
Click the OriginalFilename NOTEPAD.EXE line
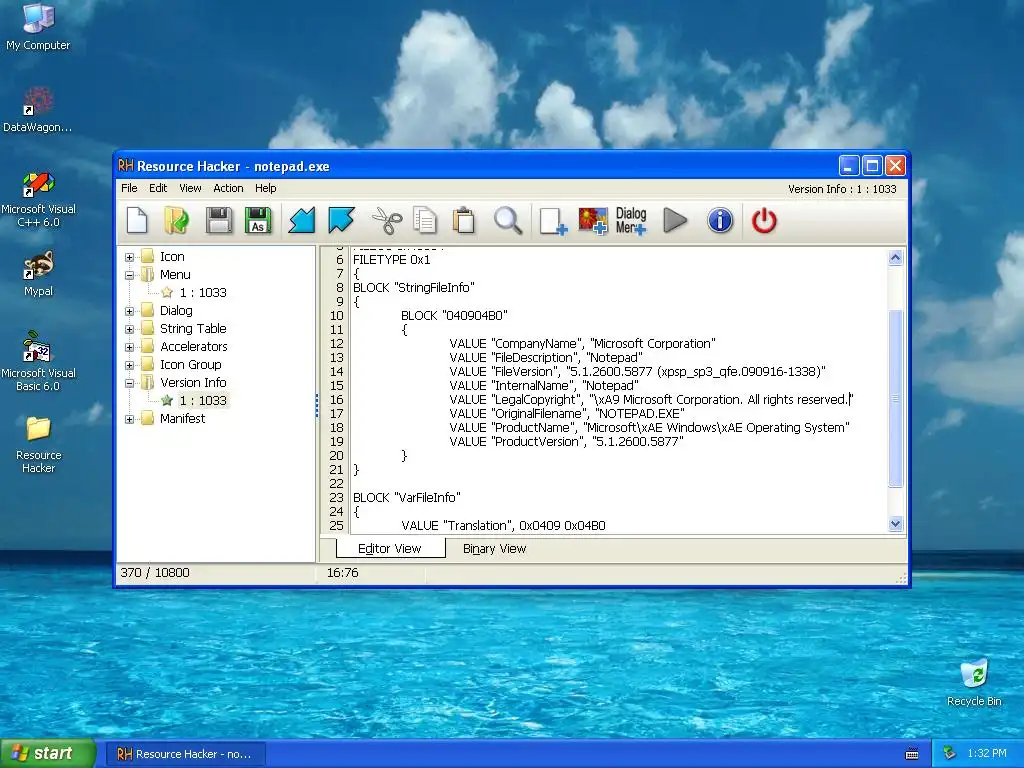click(567, 413)
